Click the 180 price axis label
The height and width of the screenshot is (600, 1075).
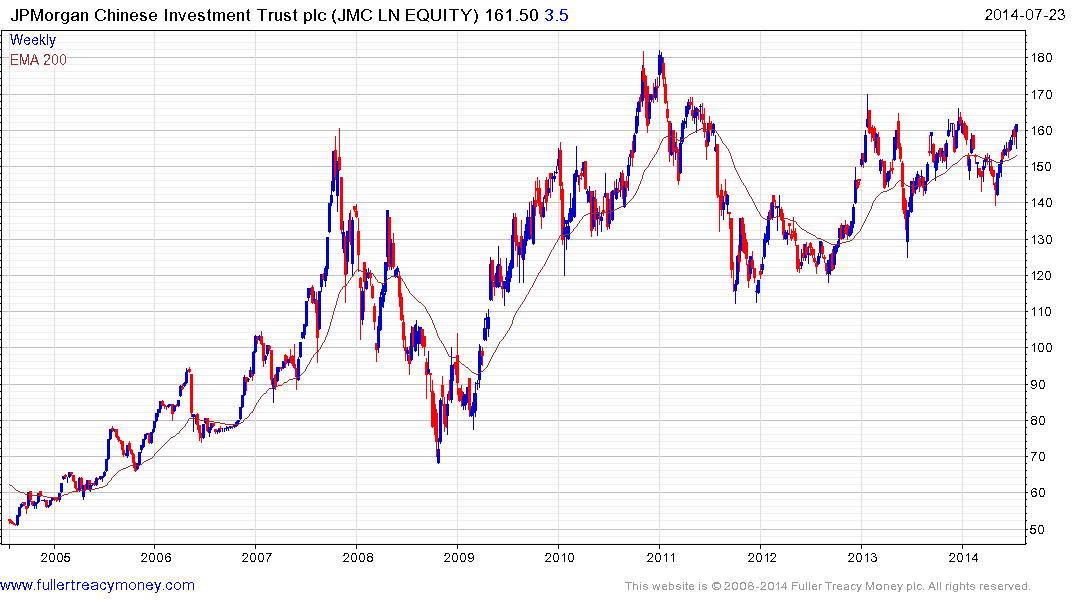click(1041, 58)
